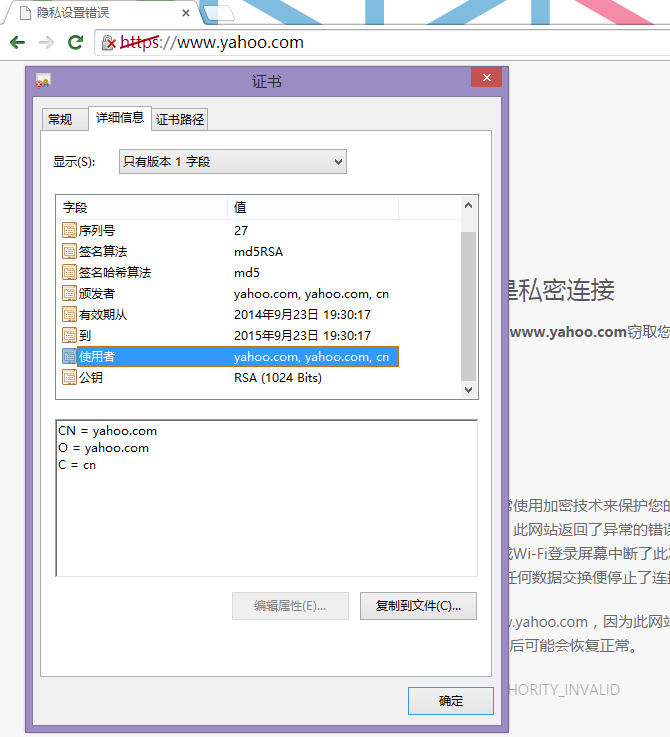
Task: Click the 2015年9月23日 expiry date value
Action: click(x=302, y=336)
